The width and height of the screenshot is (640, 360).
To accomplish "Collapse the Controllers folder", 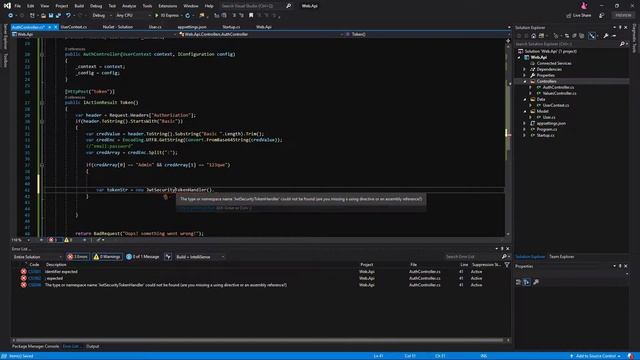I will [x=525, y=81].
